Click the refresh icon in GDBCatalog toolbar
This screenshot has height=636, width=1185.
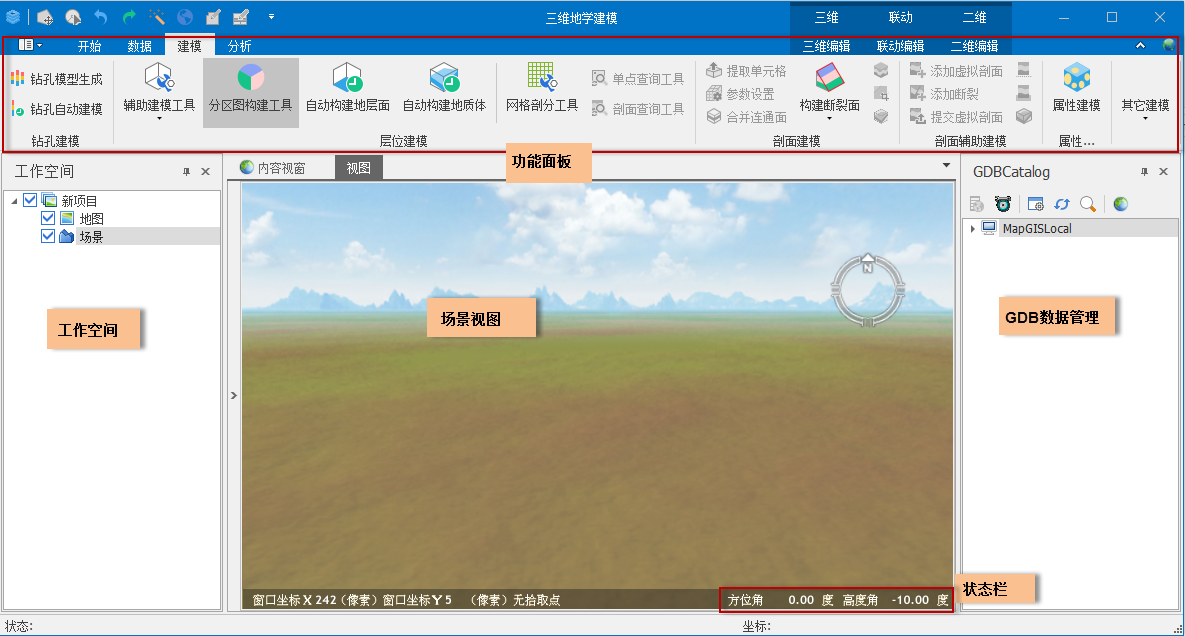[x=1062, y=204]
